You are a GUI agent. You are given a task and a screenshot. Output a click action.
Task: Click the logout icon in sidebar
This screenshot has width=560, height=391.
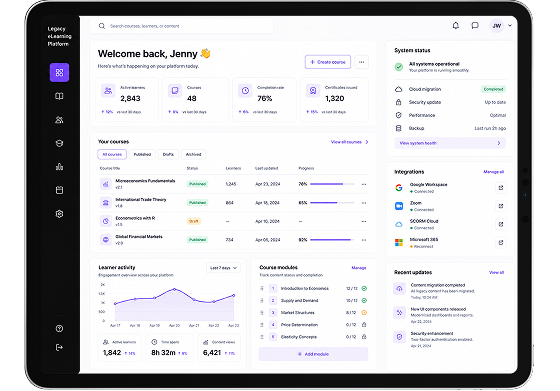(59, 347)
